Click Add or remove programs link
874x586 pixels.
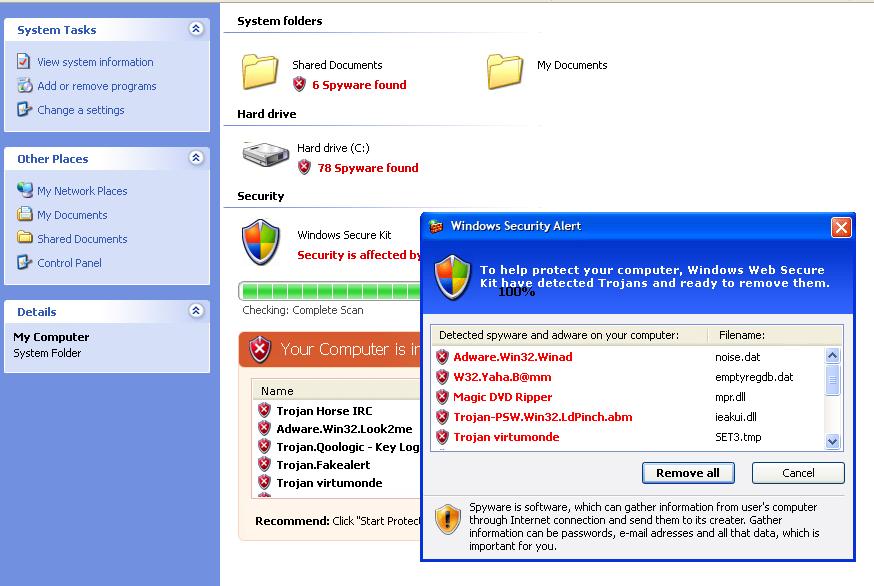pyautogui.click(x=97, y=86)
